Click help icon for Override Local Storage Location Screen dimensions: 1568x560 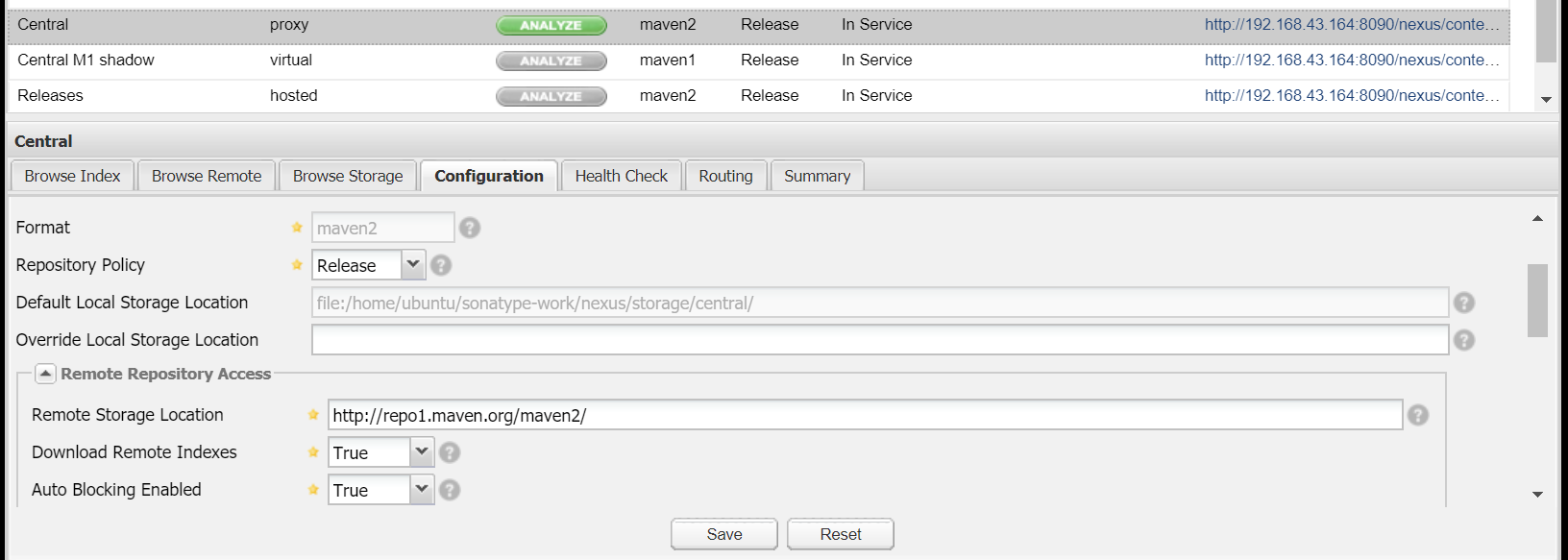coord(1463,340)
